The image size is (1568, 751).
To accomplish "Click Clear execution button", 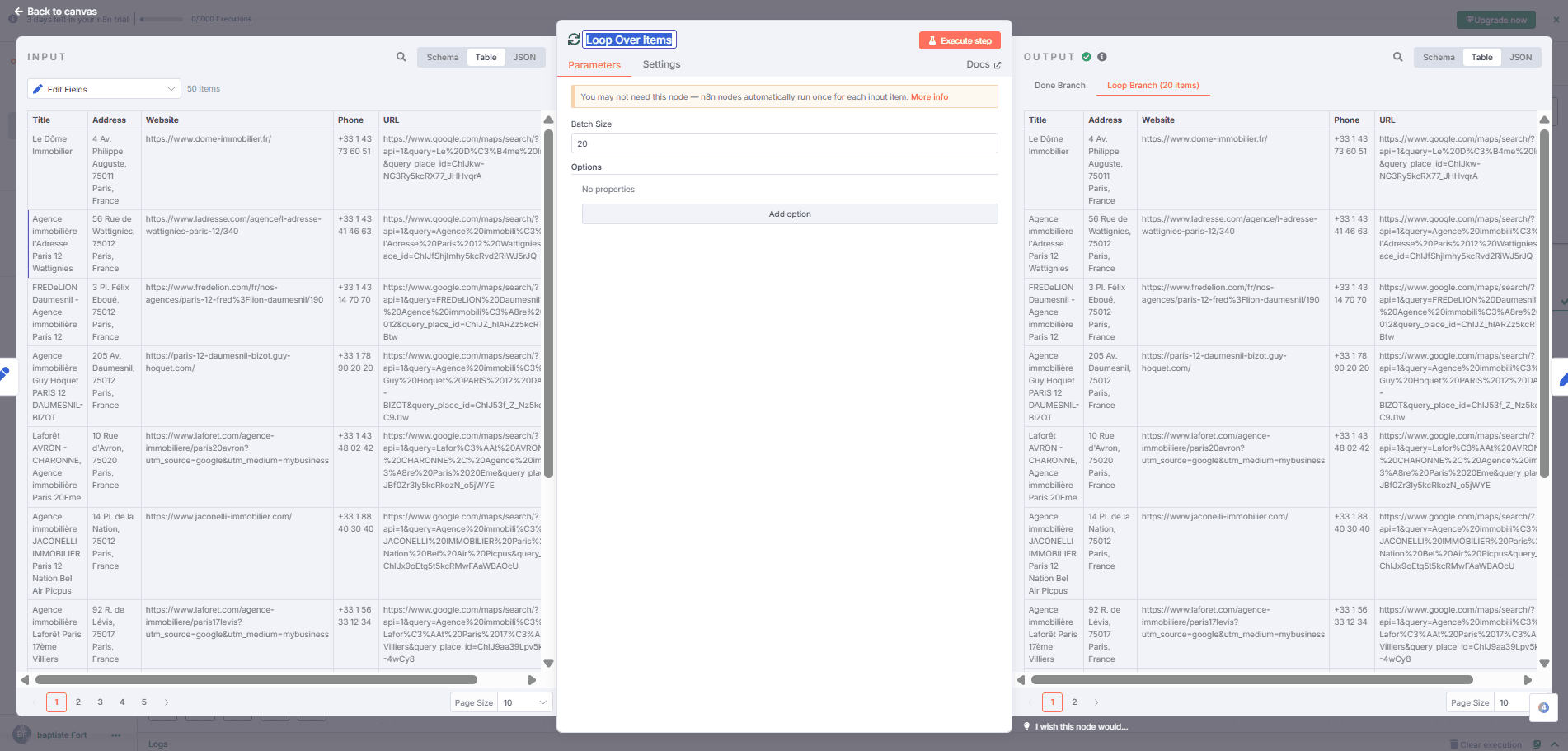I will click(x=1486, y=744).
